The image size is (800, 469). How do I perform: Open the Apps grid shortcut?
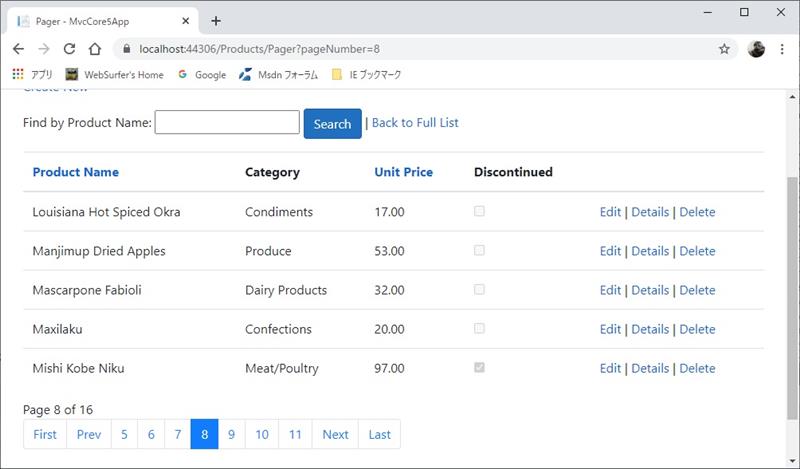coord(17,74)
